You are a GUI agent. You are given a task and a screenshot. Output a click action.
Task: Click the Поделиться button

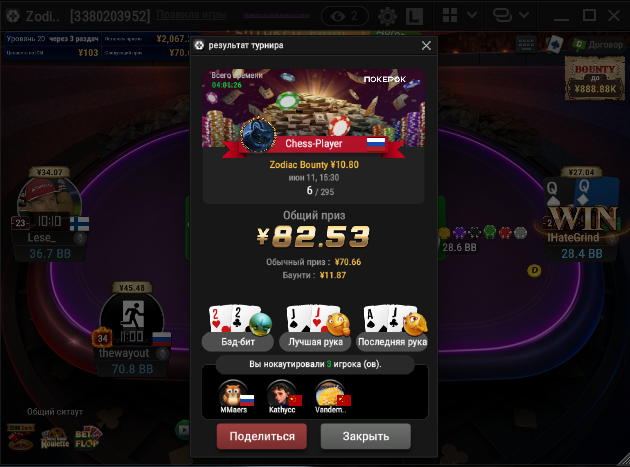[x=262, y=436]
